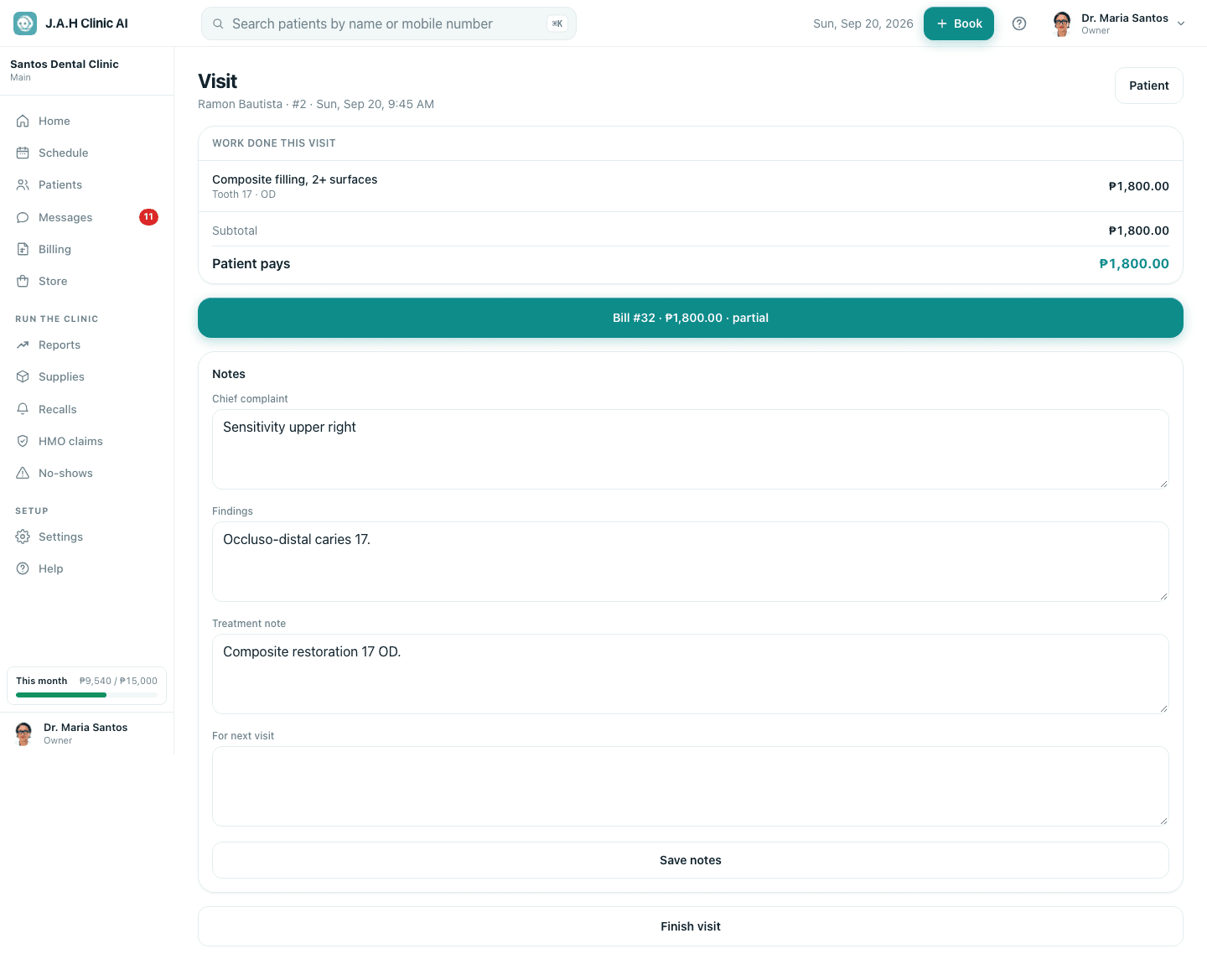
Task: Click the Schedule calendar icon
Action: pyautogui.click(x=23, y=153)
